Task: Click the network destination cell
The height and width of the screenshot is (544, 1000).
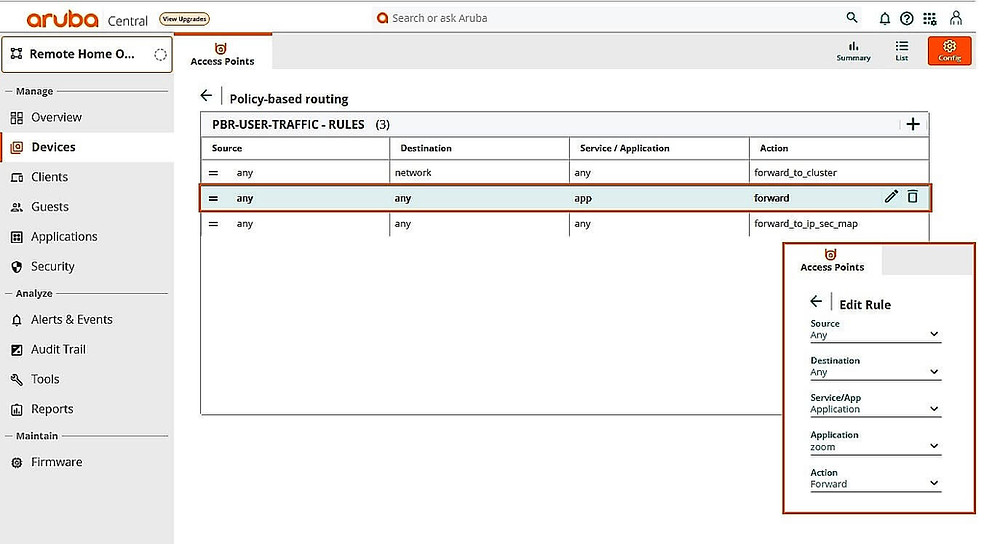Action: 413,173
